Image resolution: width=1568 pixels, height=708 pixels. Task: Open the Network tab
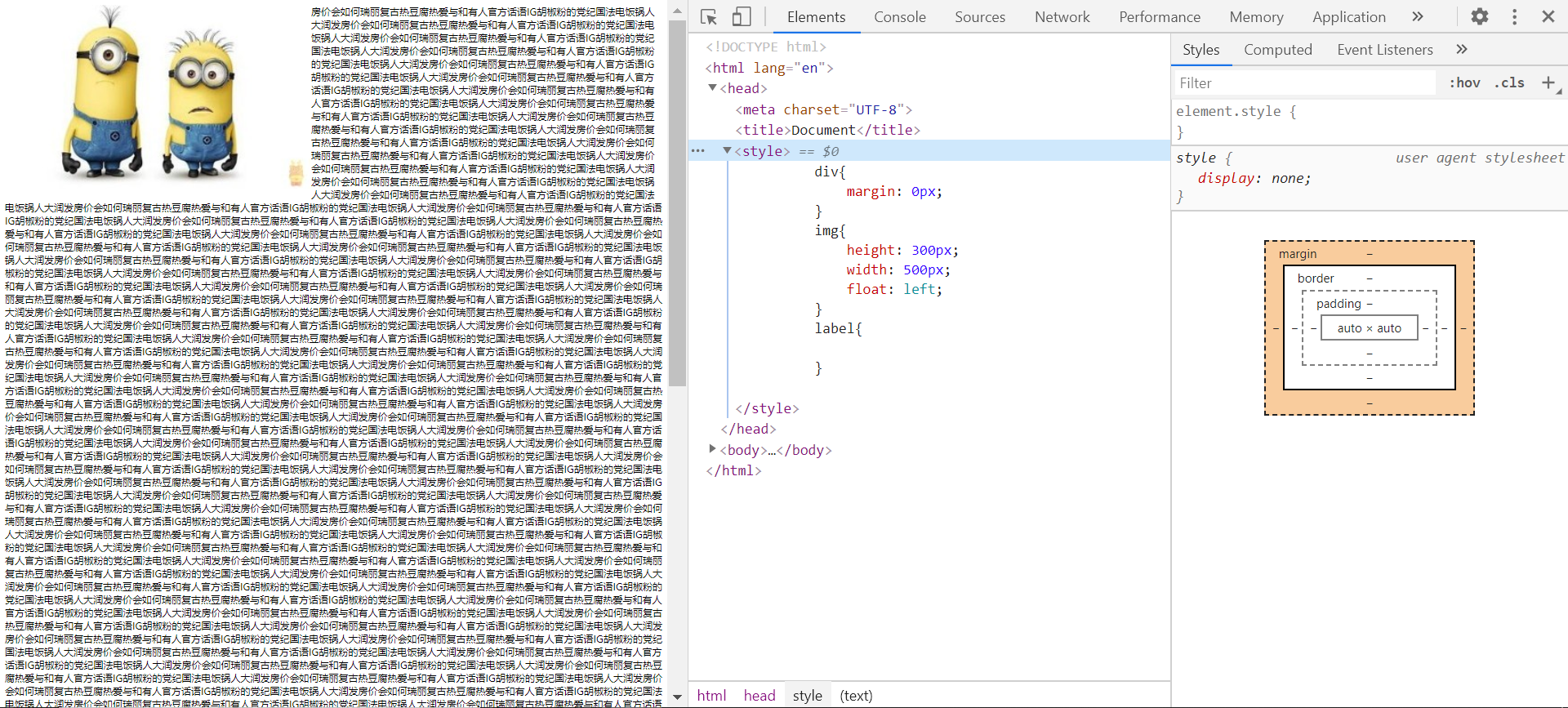pyautogui.click(x=1062, y=17)
